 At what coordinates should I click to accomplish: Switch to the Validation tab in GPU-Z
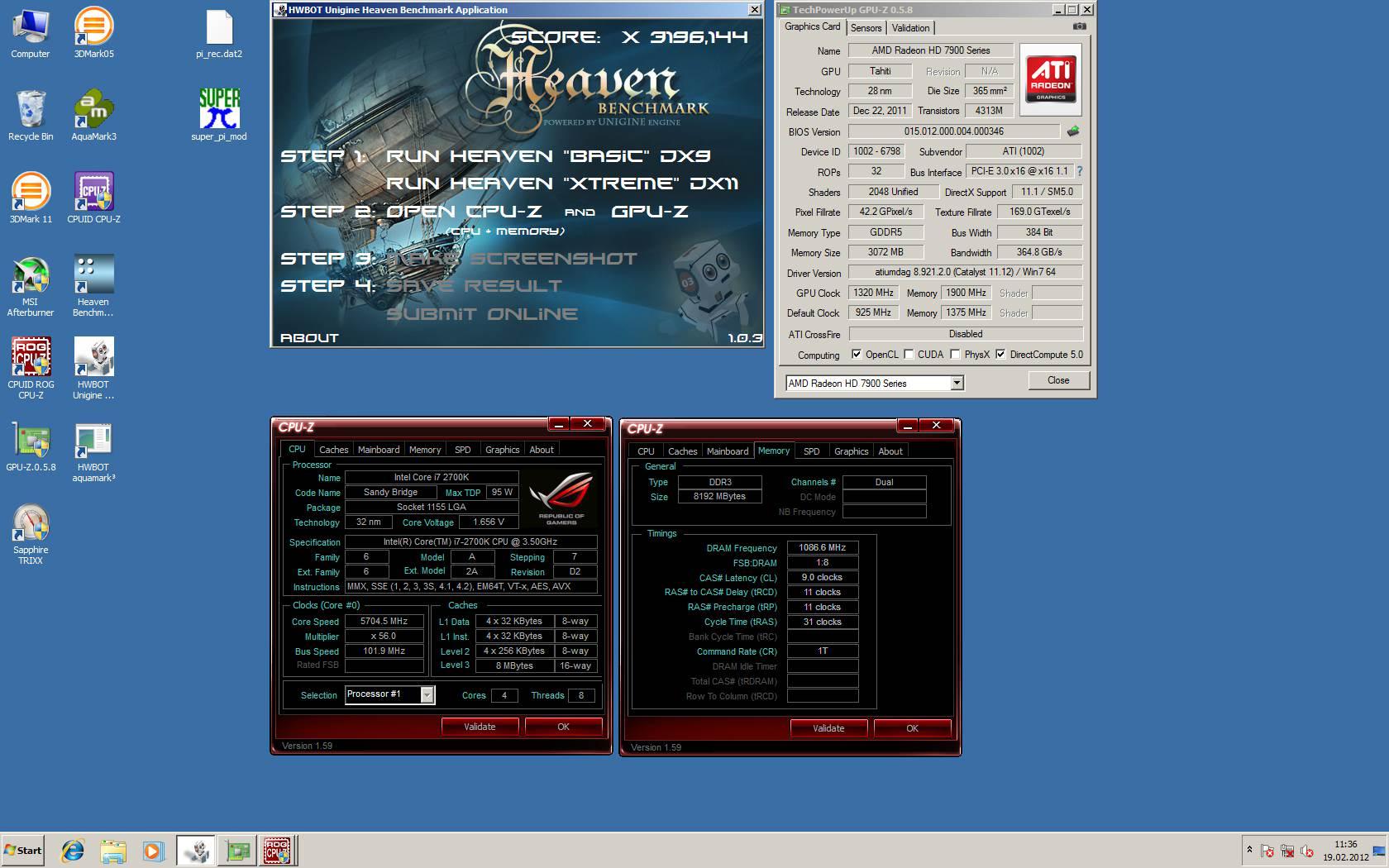click(x=910, y=28)
